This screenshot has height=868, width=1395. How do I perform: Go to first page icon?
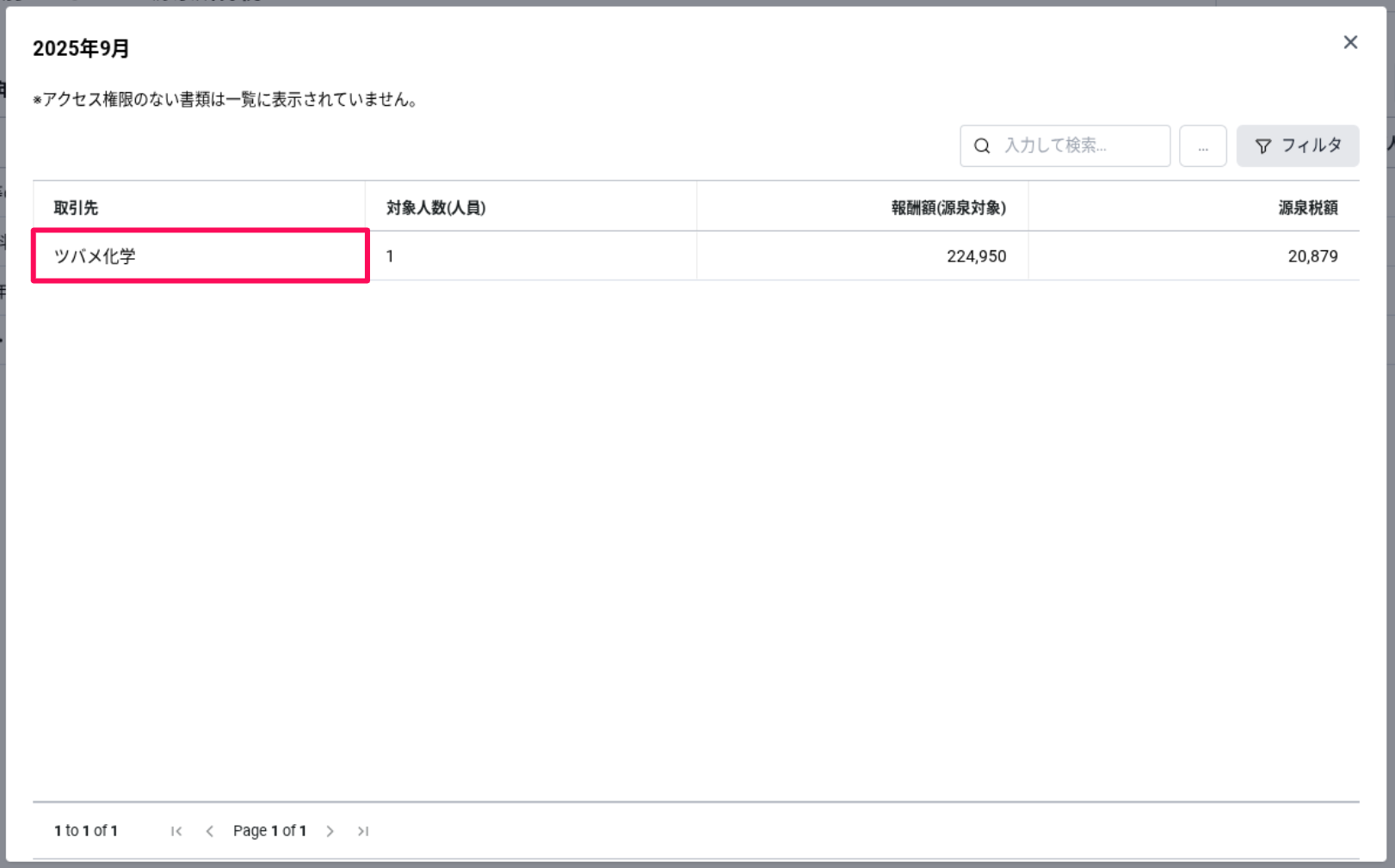(176, 831)
